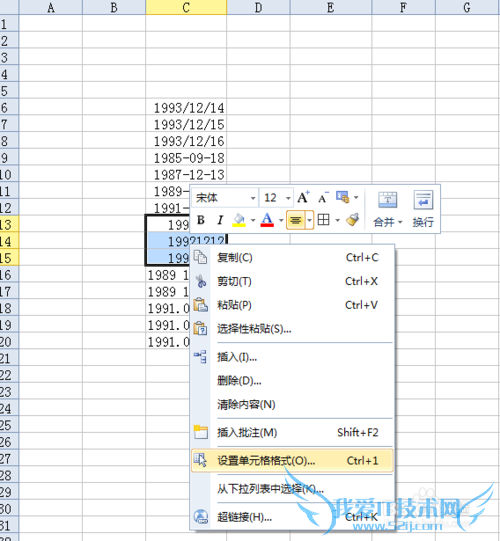Click the format cells icon
This screenshot has width=500, height=541.
pos(200,460)
